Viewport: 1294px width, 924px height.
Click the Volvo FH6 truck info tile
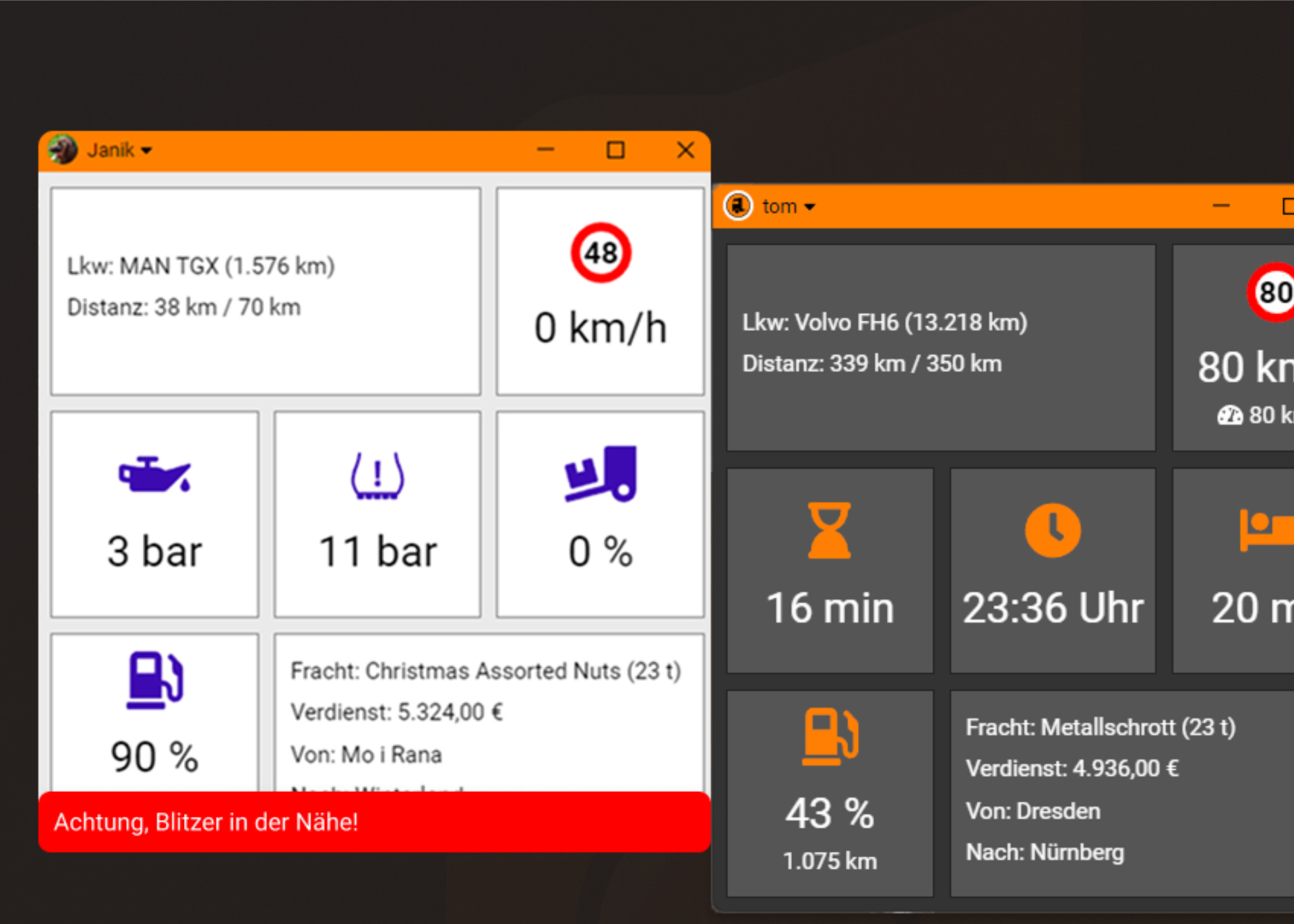coord(941,348)
